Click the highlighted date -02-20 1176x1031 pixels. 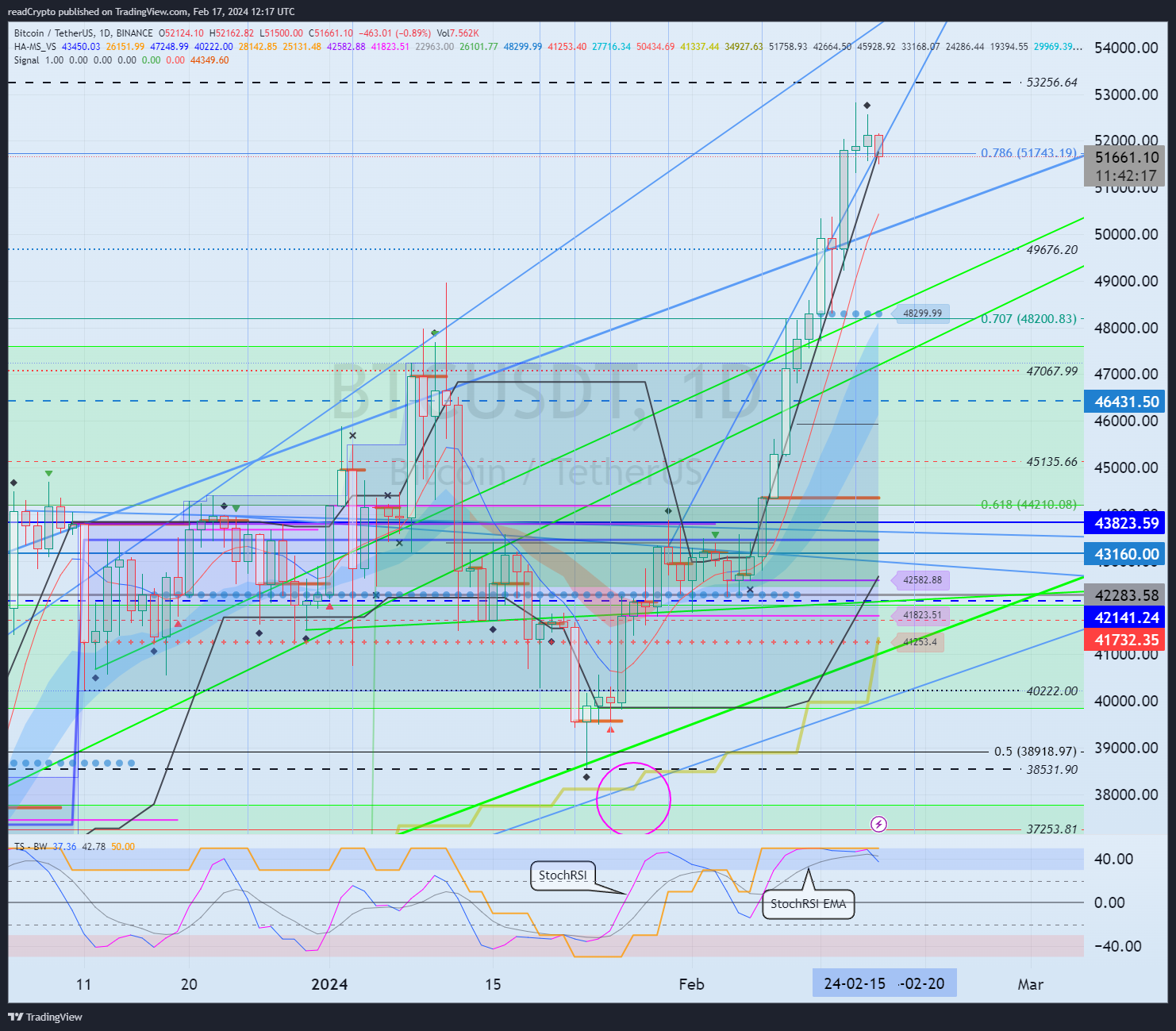[x=921, y=983]
